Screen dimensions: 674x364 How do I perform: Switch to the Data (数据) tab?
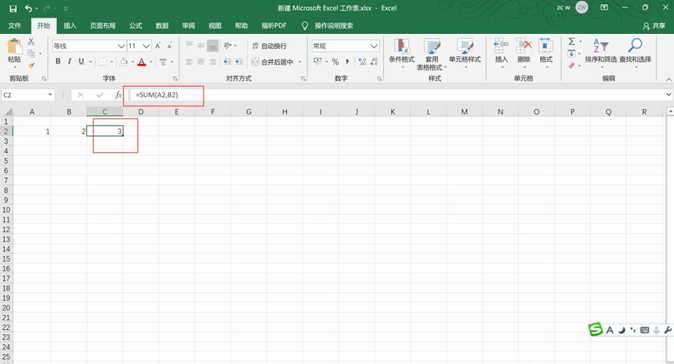click(162, 26)
